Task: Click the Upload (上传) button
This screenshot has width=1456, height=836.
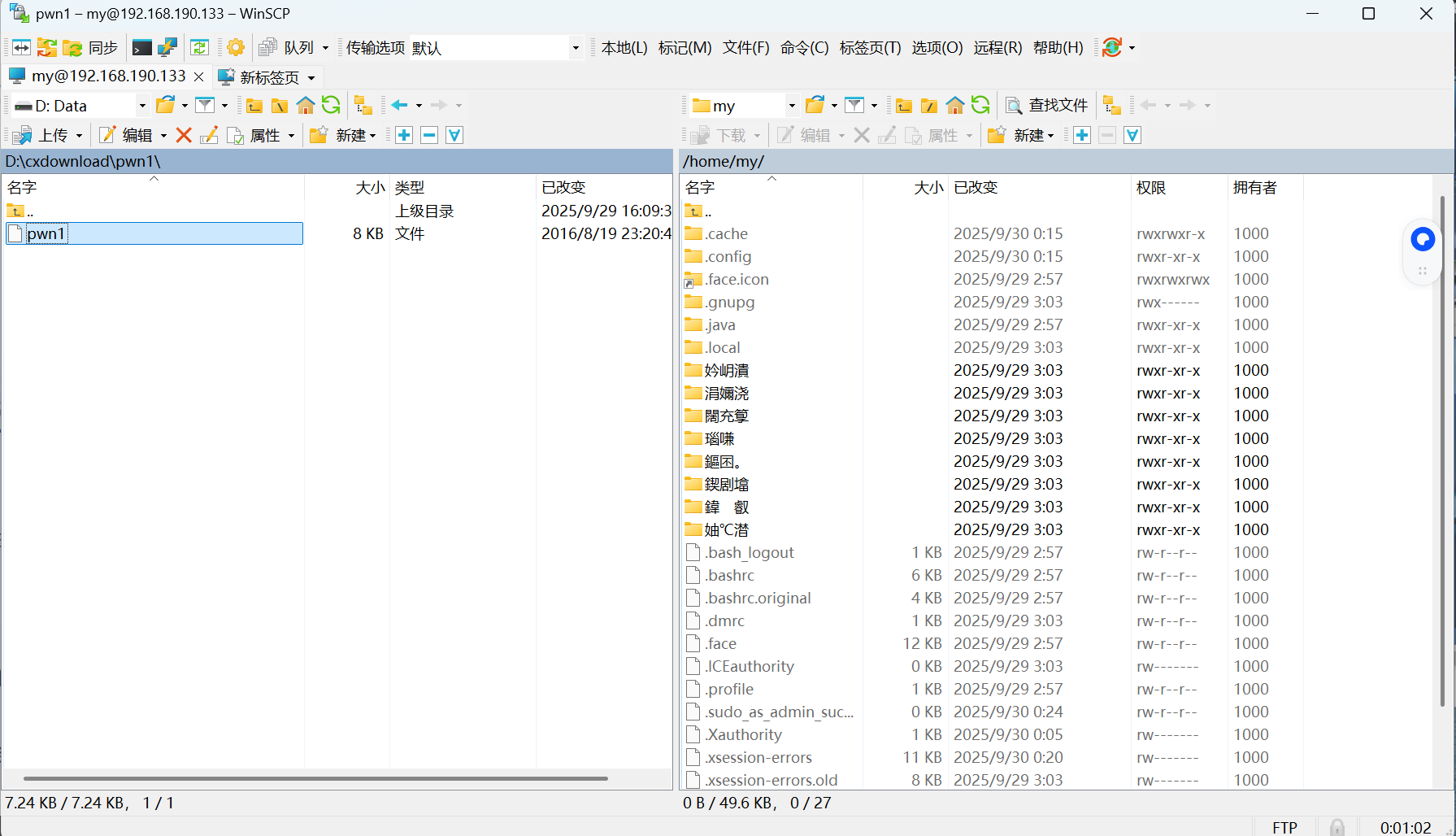Action: coord(40,135)
